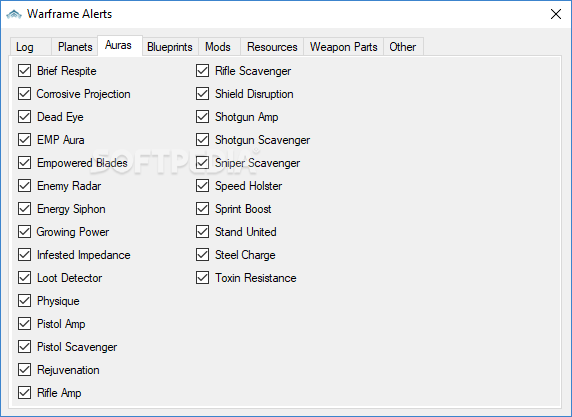Image resolution: width=572 pixels, height=417 pixels.
Task: Switch to the Resources tab
Action: [x=272, y=47]
